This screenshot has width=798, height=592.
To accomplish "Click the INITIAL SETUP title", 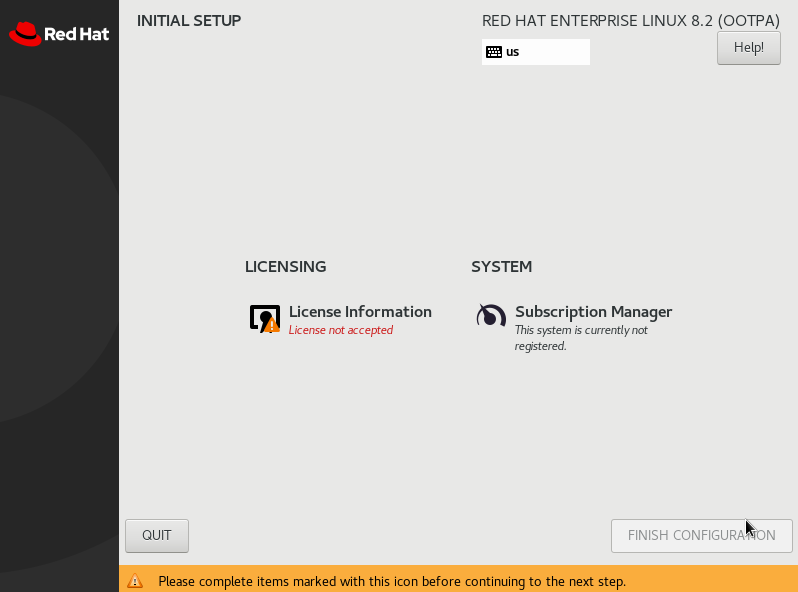I will 189,20.
